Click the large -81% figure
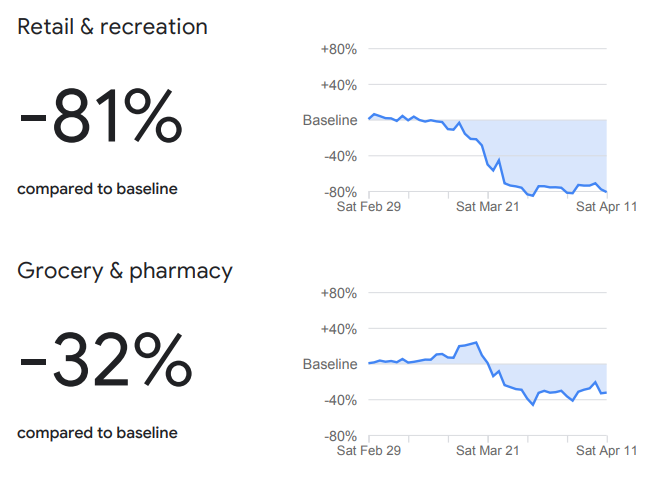The height and width of the screenshot is (481, 662). click(x=100, y=119)
